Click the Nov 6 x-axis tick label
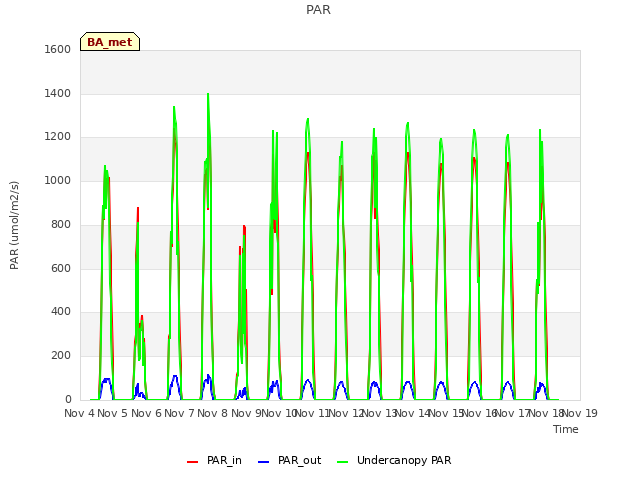 pyautogui.click(x=147, y=413)
